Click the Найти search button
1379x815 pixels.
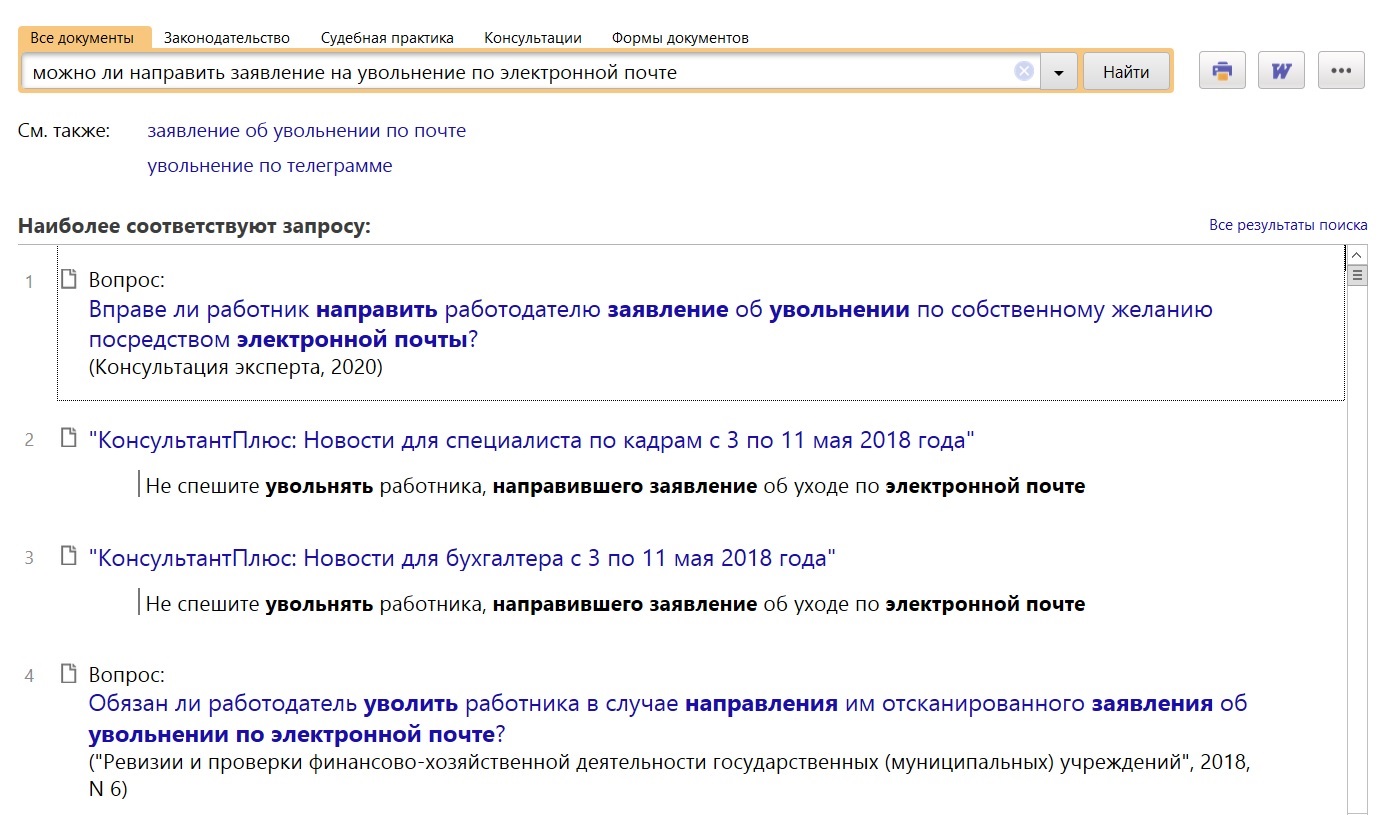coord(1126,72)
